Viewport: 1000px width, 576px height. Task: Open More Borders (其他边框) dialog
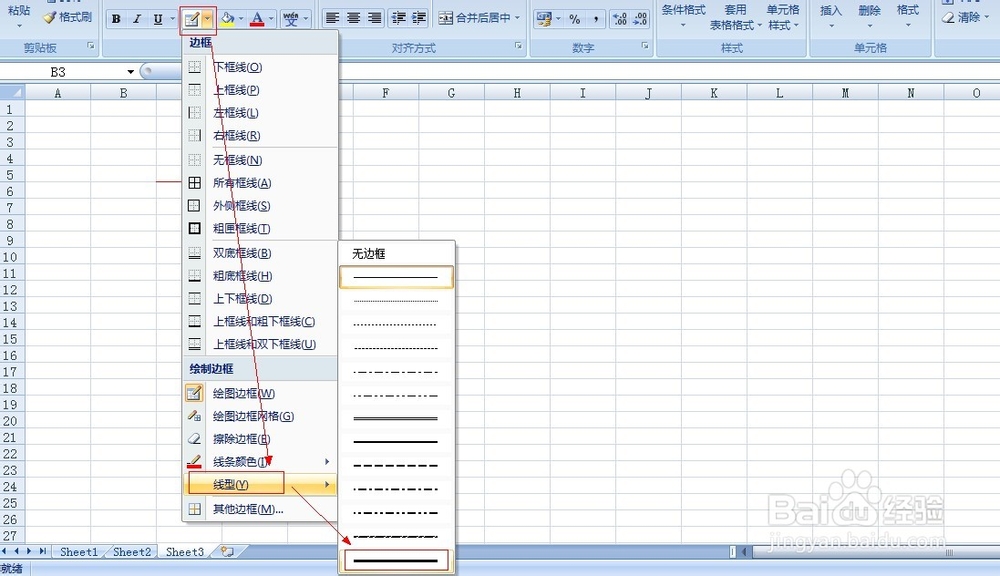coord(260,509)
